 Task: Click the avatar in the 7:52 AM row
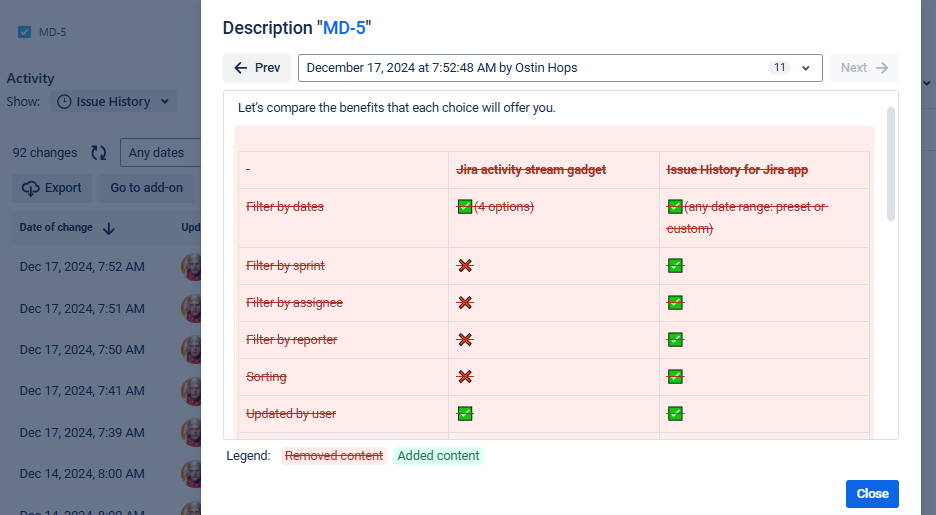point(191,267)
